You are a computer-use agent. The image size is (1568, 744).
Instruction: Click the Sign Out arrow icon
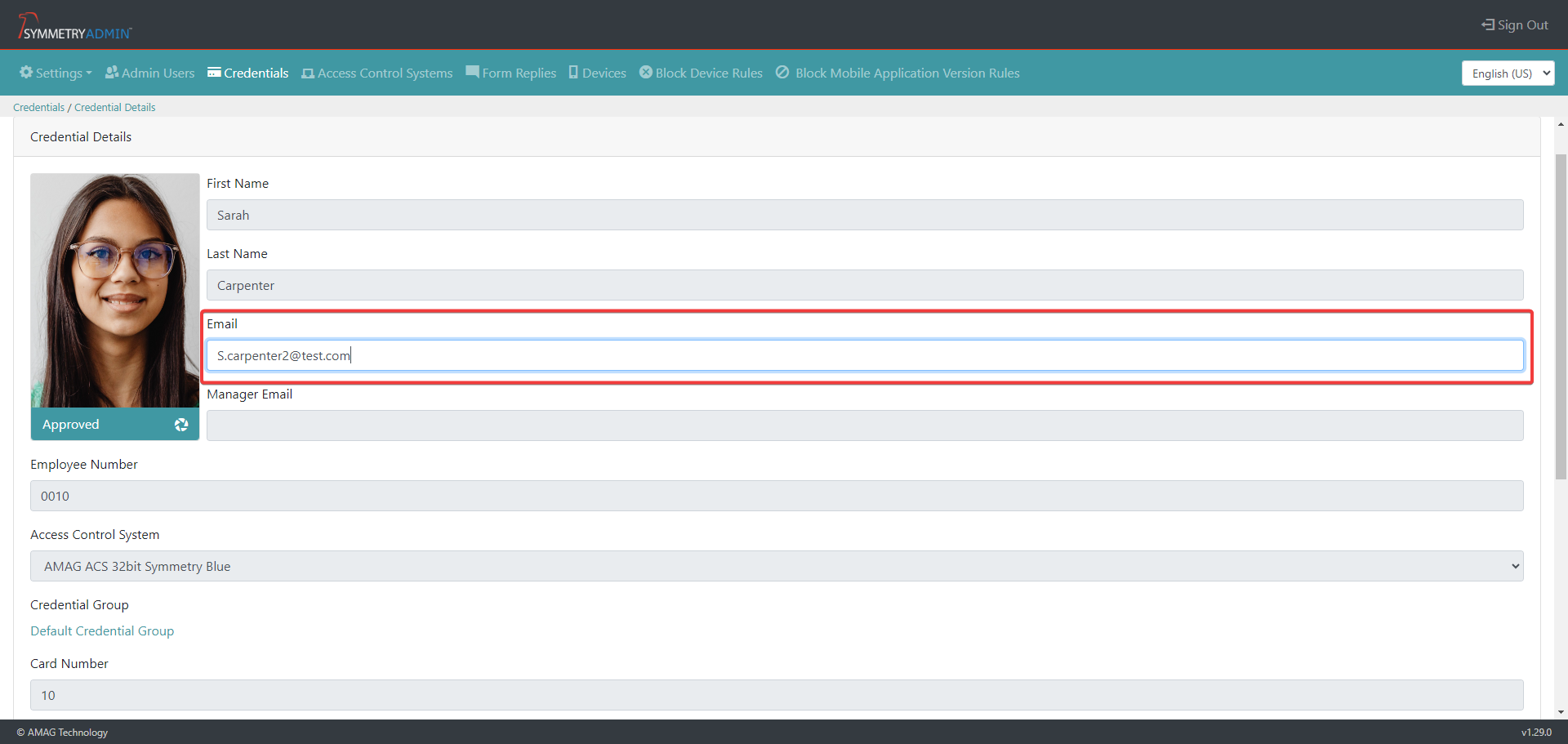click(1488, 25)
